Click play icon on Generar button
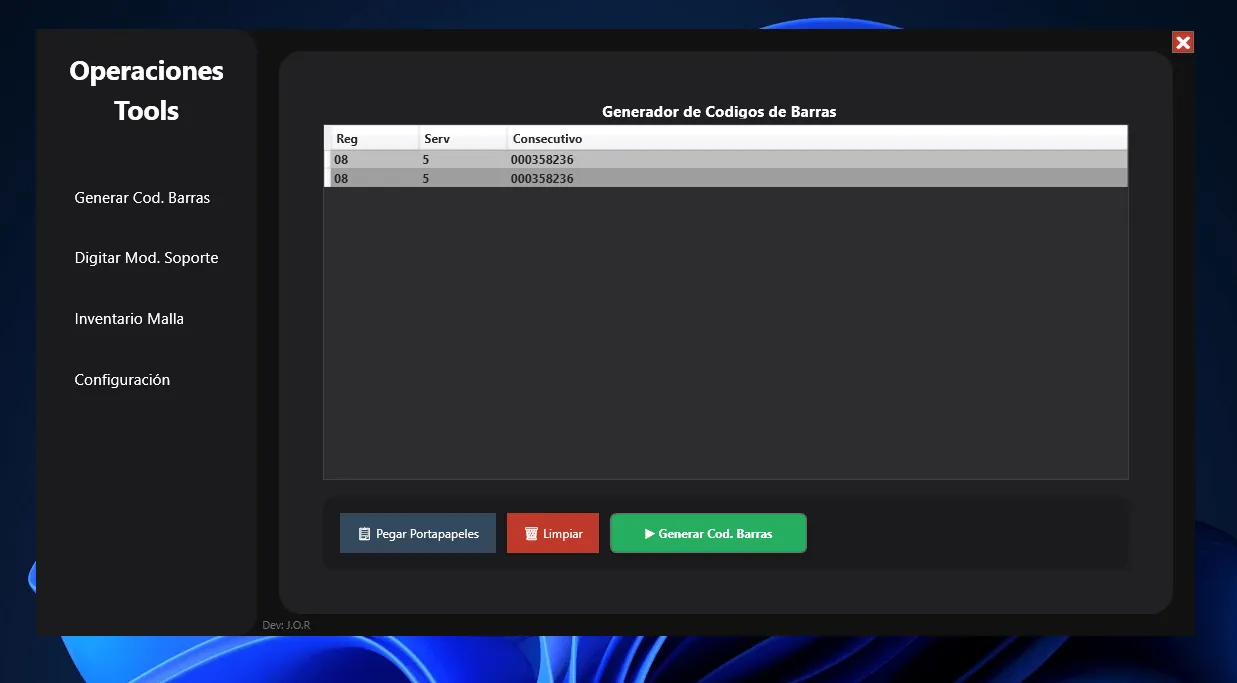 pyautogui.click(x=650, y=534)
